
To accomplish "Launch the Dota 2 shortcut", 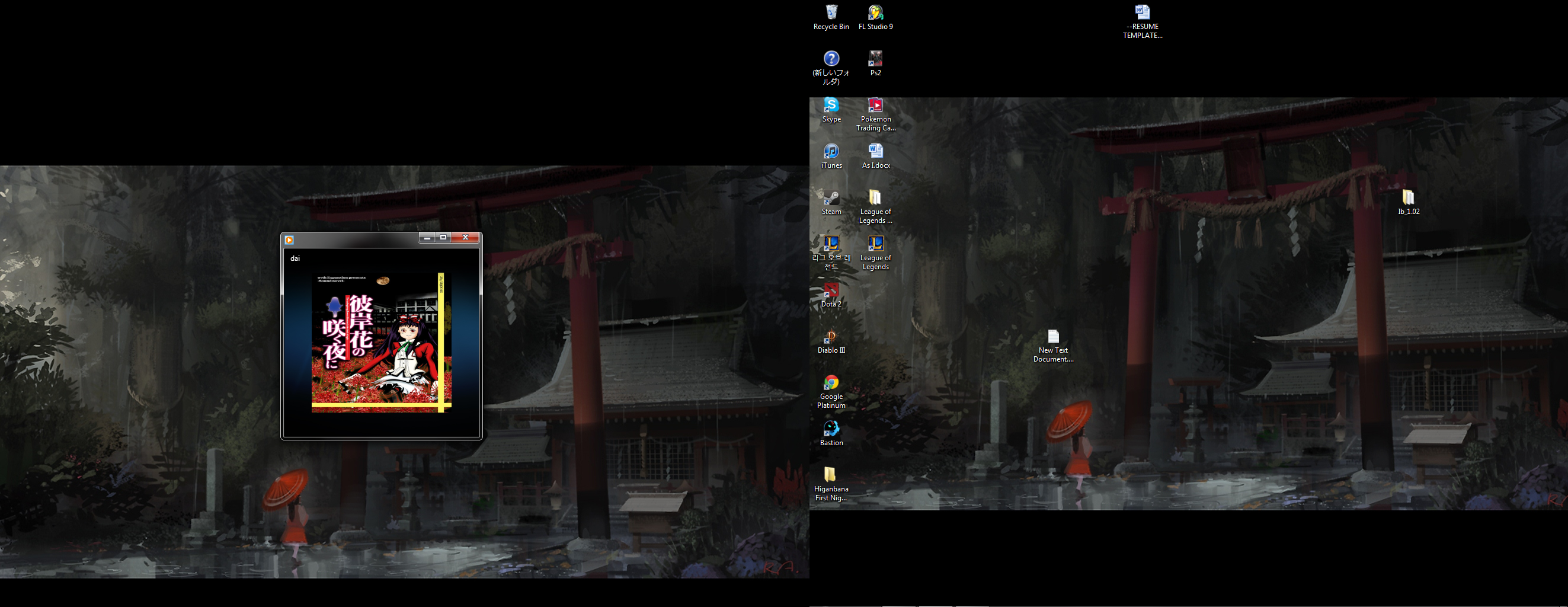I will (x=831, y=295).
